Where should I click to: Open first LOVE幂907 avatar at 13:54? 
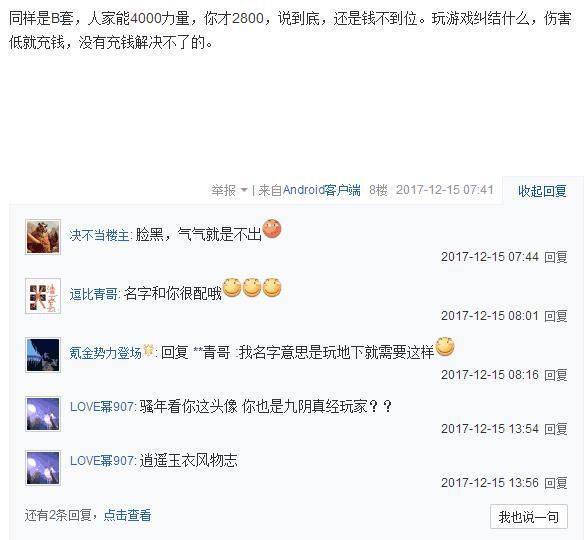pyautogui.click(x=43, y=414)
